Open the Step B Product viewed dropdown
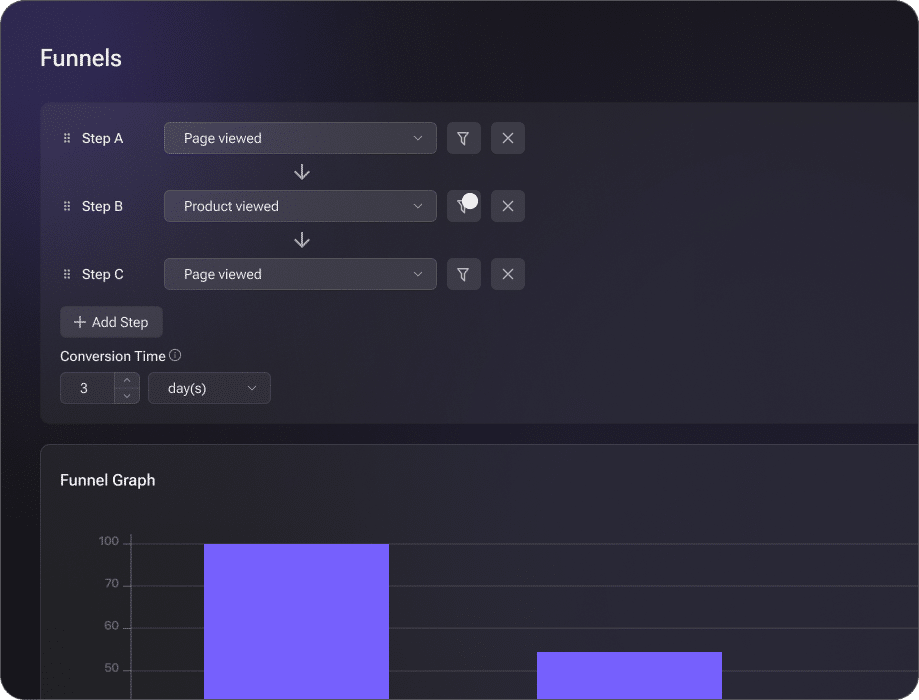Viewport: 919px width, 700px height. tap(300, 206)
